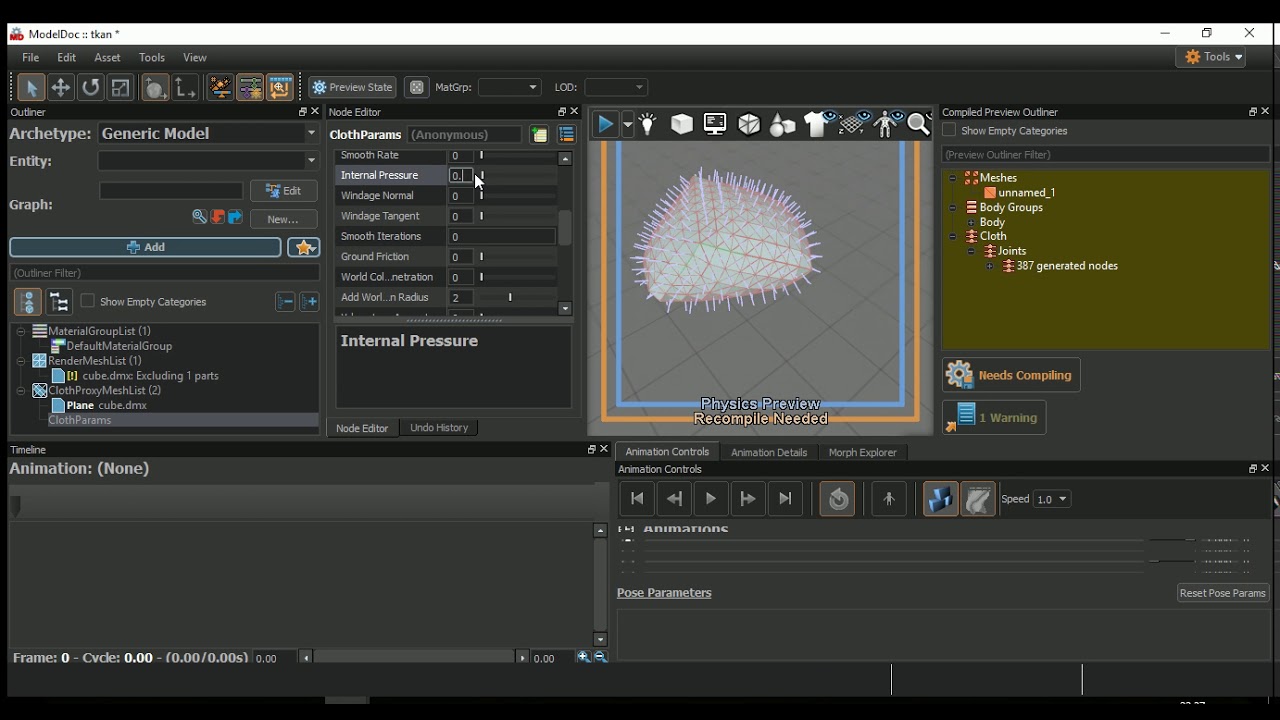The height and width of the screenshot is (720, 1280).
Task: Open the Entity dropdown
Action: (x=208, y=161)
